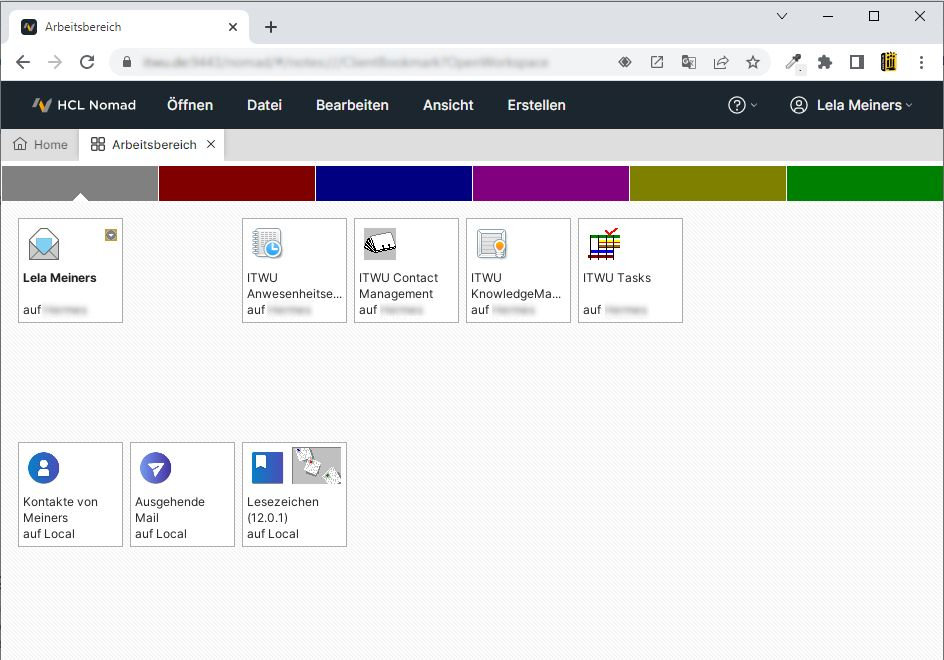944x660 pixels.
Task: Click the user account avatar icon
Action: click(799, 105)
